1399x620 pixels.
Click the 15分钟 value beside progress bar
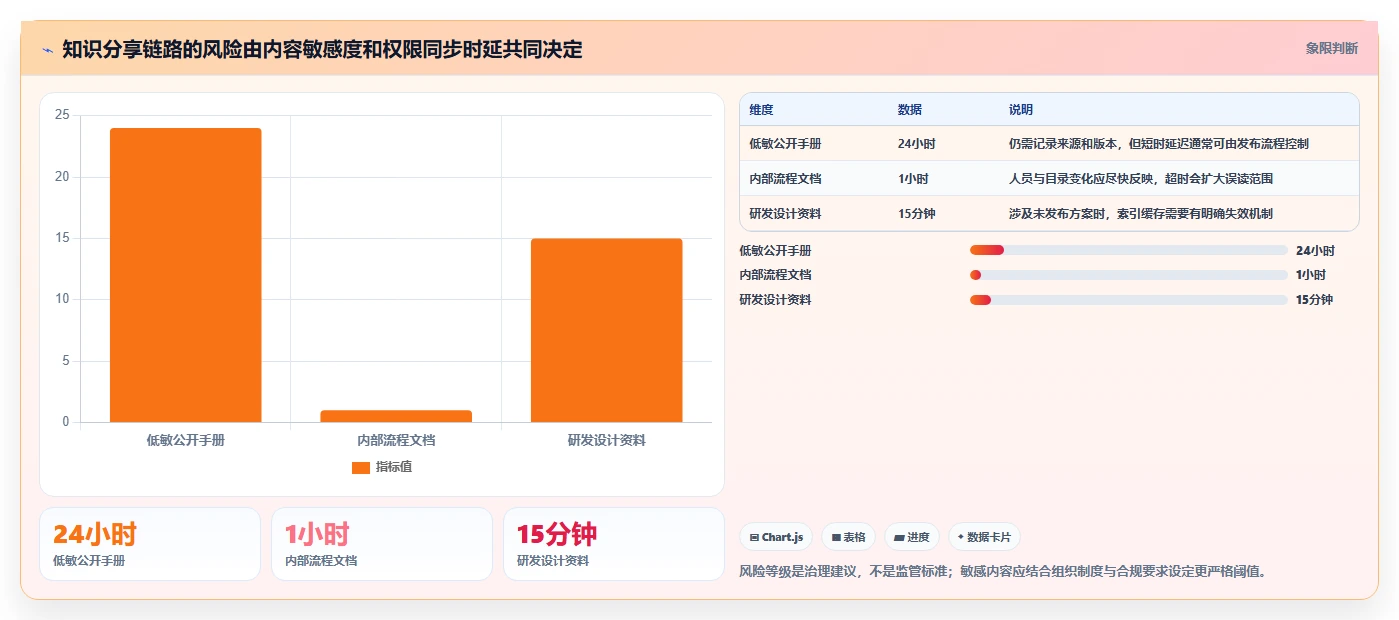pos(1315,300)
